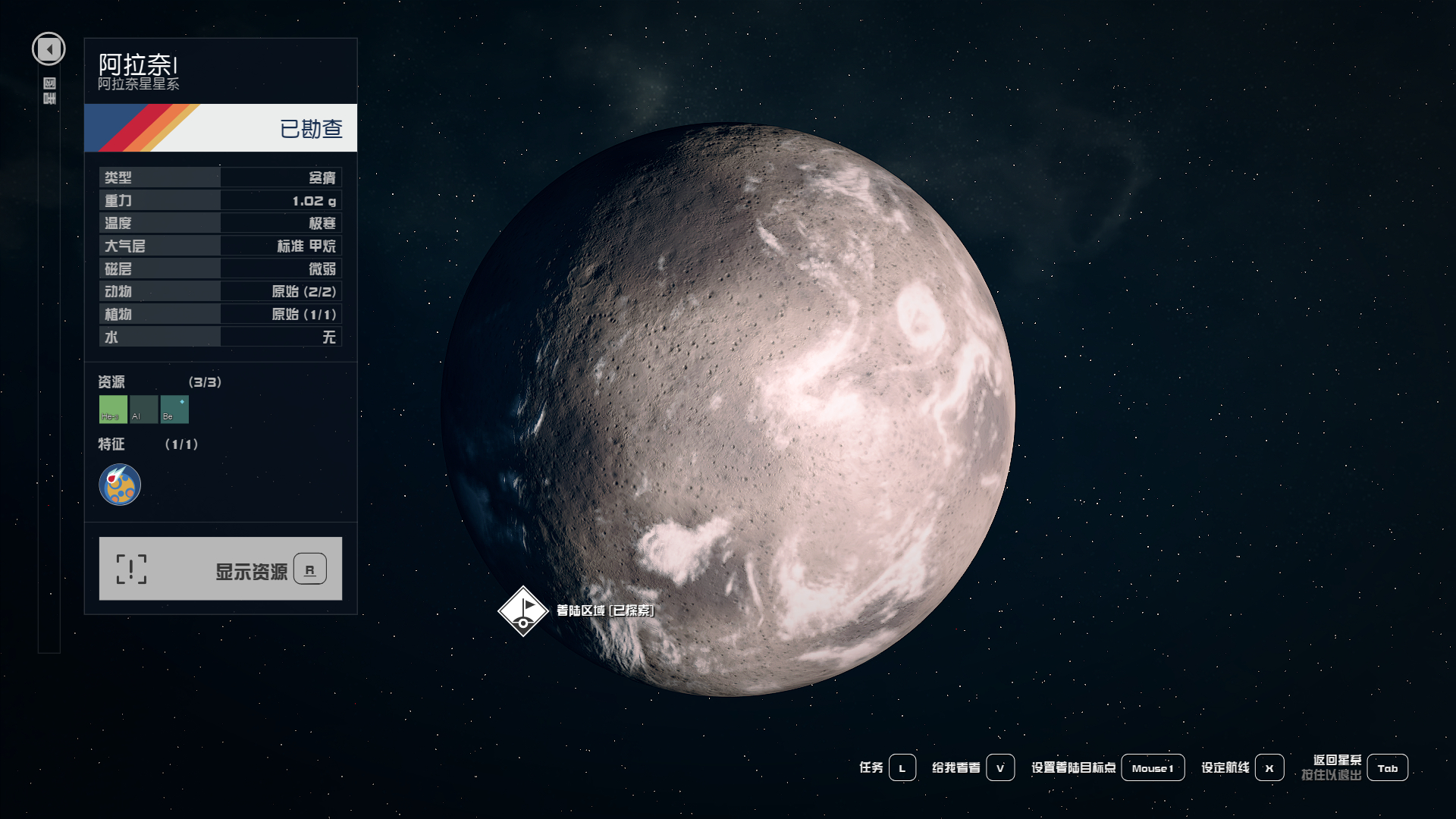1456x819 pixels.
Task: Click the Tab key for 返回星系
Action: pos(1388,767)
